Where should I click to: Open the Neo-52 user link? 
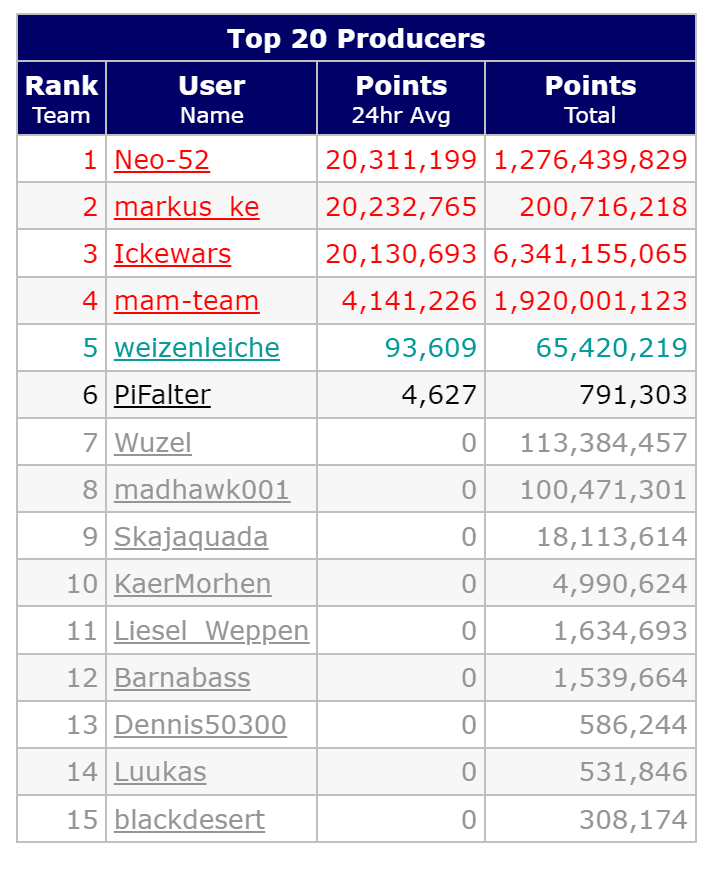162,160
